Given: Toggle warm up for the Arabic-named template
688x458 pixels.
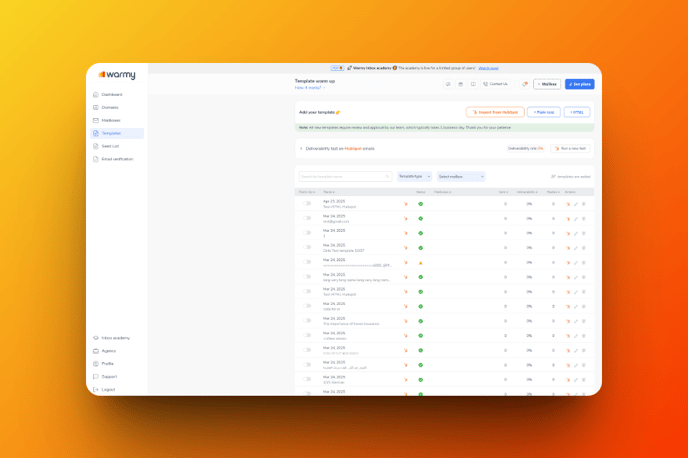Looking at the screenshot, I should coord(307,365).
